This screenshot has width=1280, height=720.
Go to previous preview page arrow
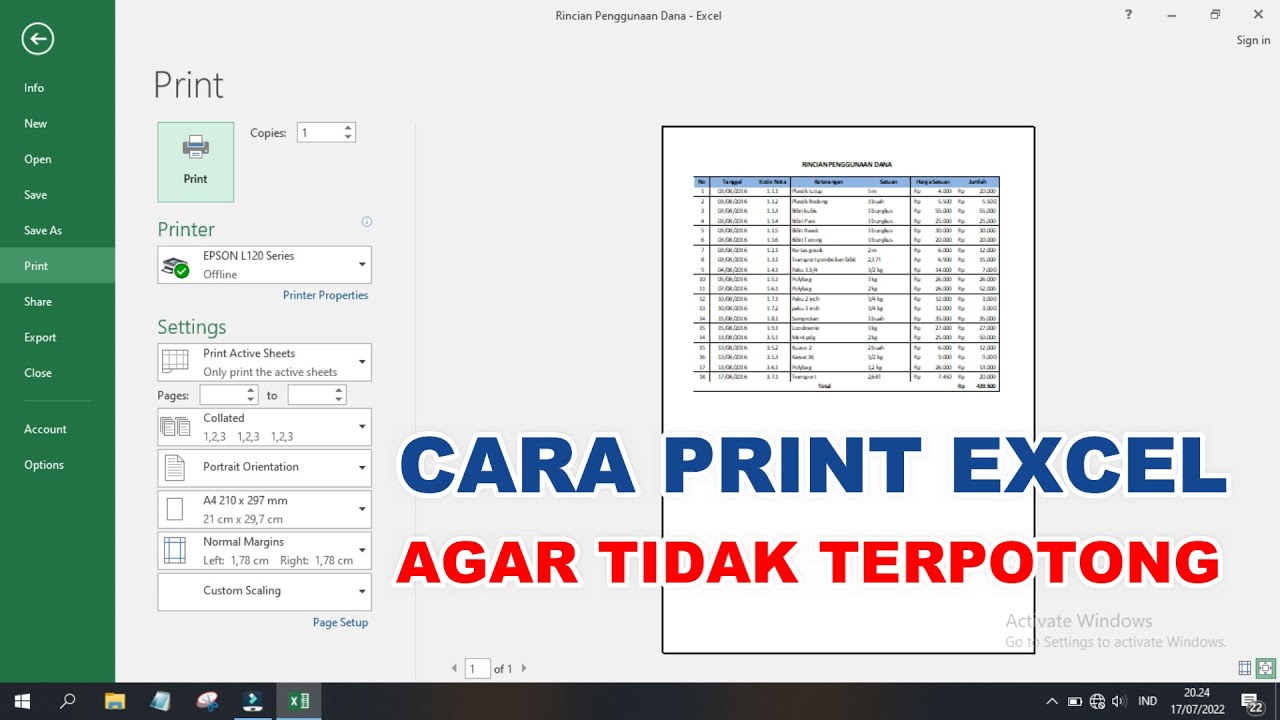454,668
